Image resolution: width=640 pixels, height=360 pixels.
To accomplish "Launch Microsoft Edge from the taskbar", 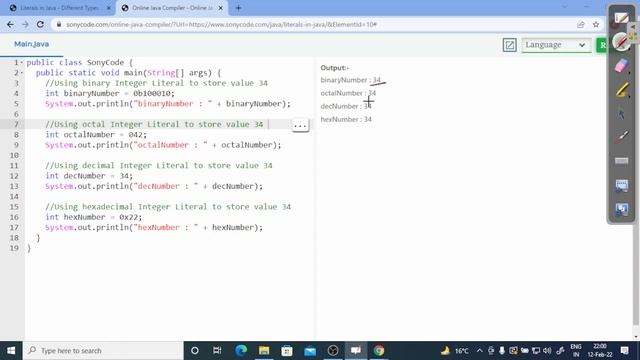I will click(x=241, y=351).
